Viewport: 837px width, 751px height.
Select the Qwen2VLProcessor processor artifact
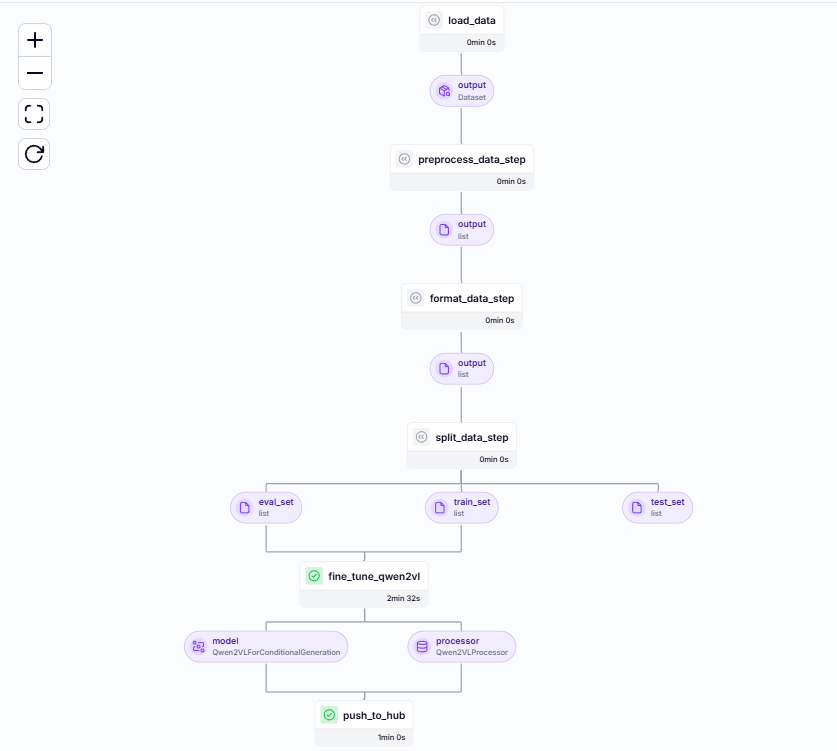tap(462, 647)
